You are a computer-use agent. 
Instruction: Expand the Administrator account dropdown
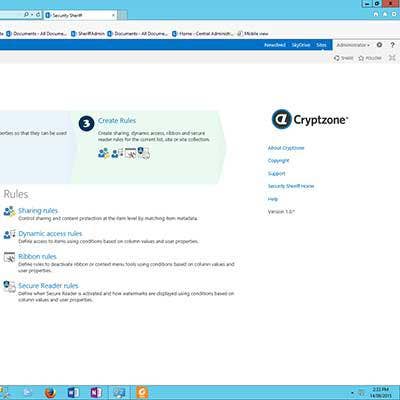click(353, 45)
